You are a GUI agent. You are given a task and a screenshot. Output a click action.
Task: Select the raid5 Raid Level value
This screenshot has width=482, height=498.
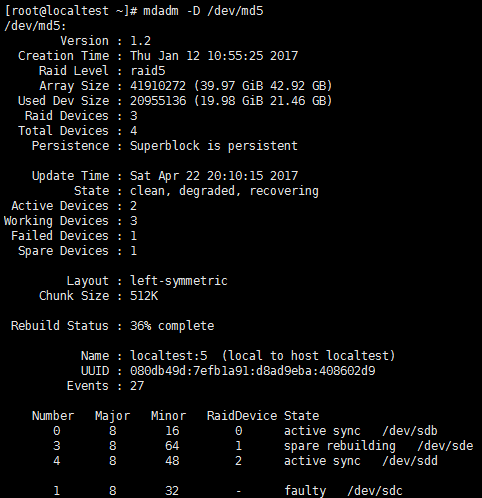(148, 71)
